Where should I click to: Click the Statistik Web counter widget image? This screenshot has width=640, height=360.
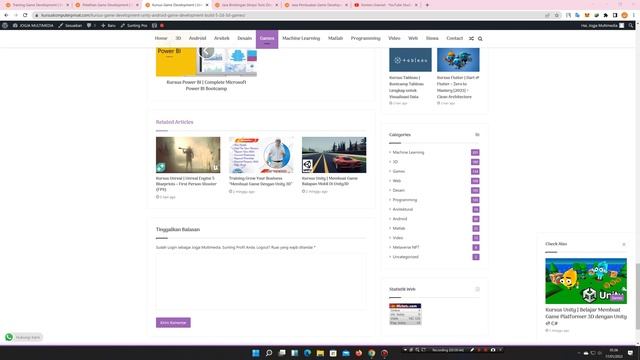coord(405,314)
